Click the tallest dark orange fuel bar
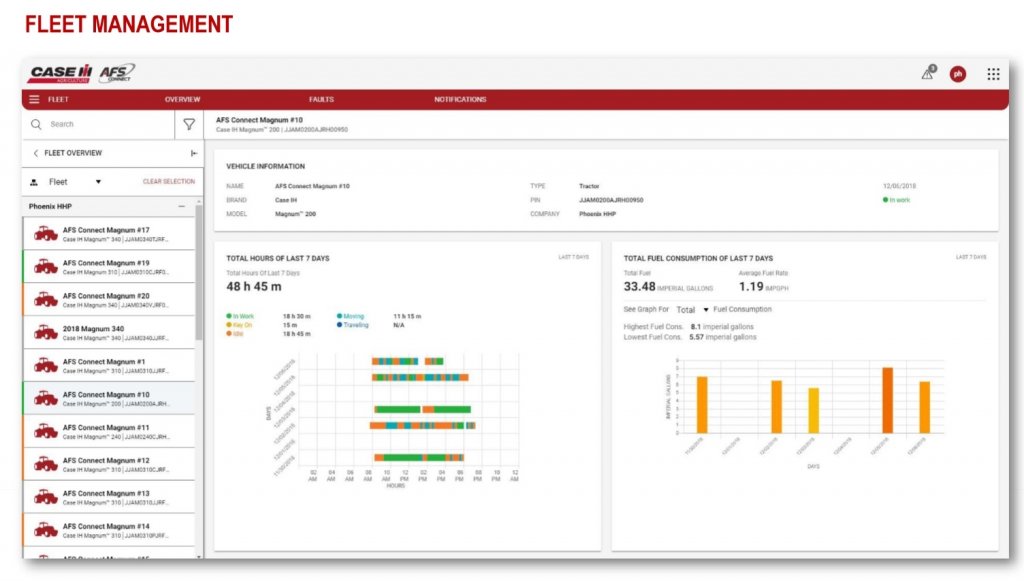 point(888,400)
